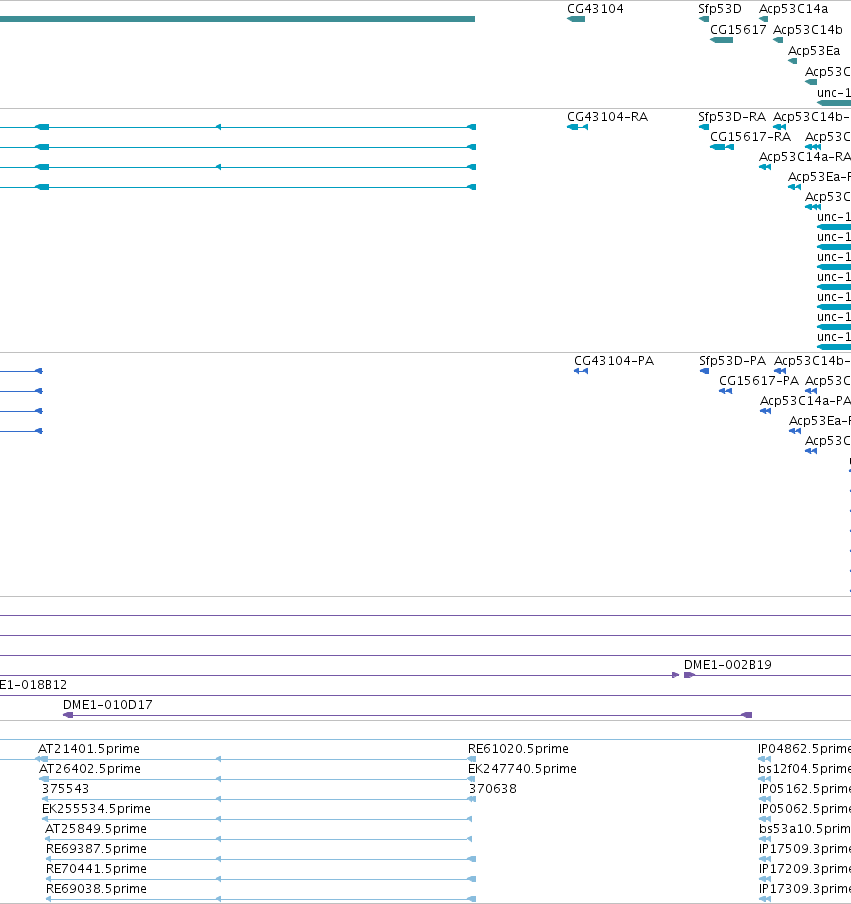Click the CG15617 gene arrow glyph
This screenshot has width=851, height=904.
721,40
